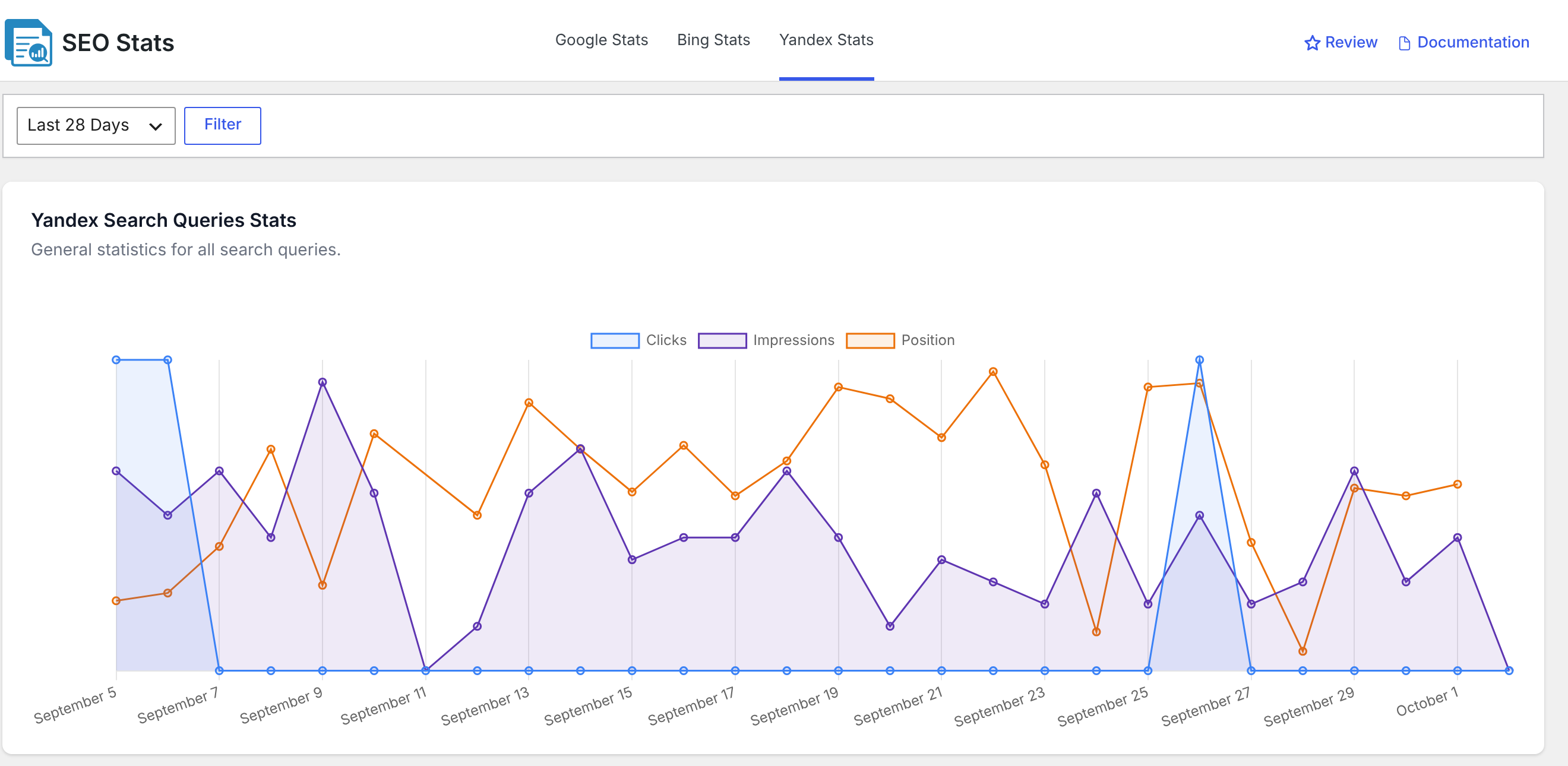Click the 'October 1' axis label
Image resolution: width=1568 pixels, height=766 pixels.
tap(1427, 701)
